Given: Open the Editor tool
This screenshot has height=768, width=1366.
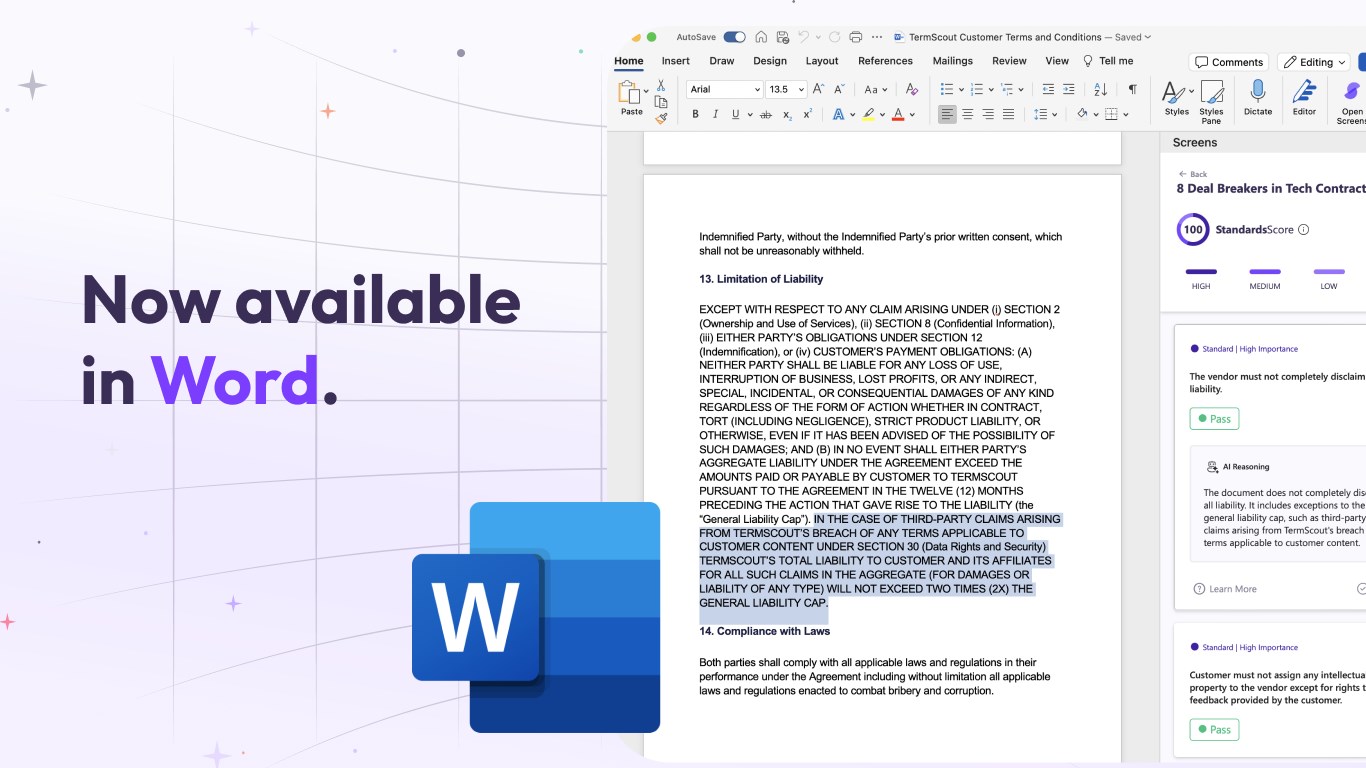Looking at the screenshot, I should (x=1304, y=98).
